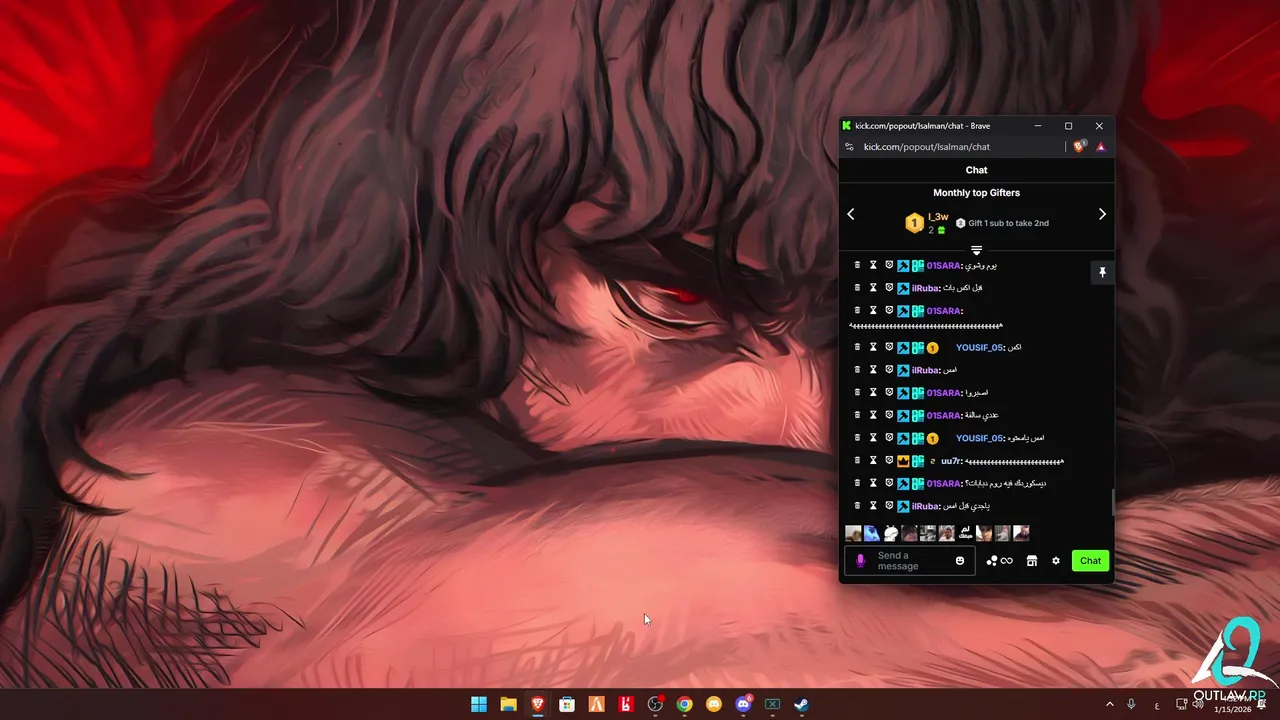Click the "Monthly top Gifters" heading

(x=977, y=193)
